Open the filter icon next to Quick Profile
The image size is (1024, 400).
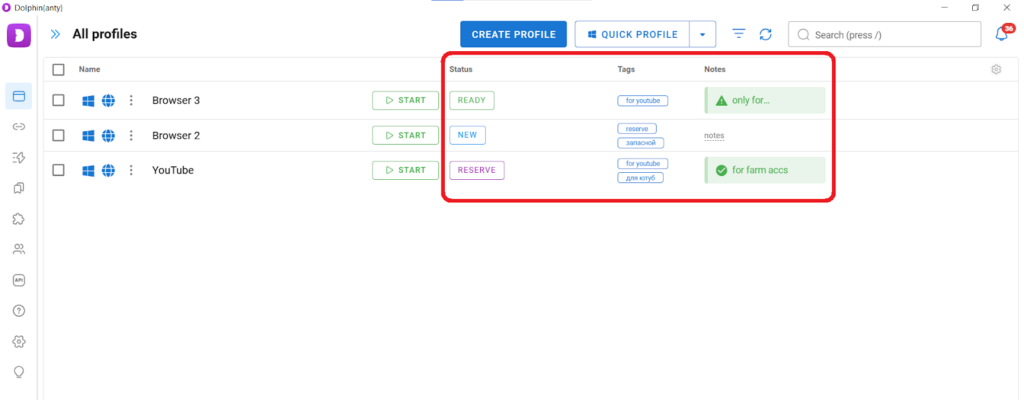click(x=739, y=34)
